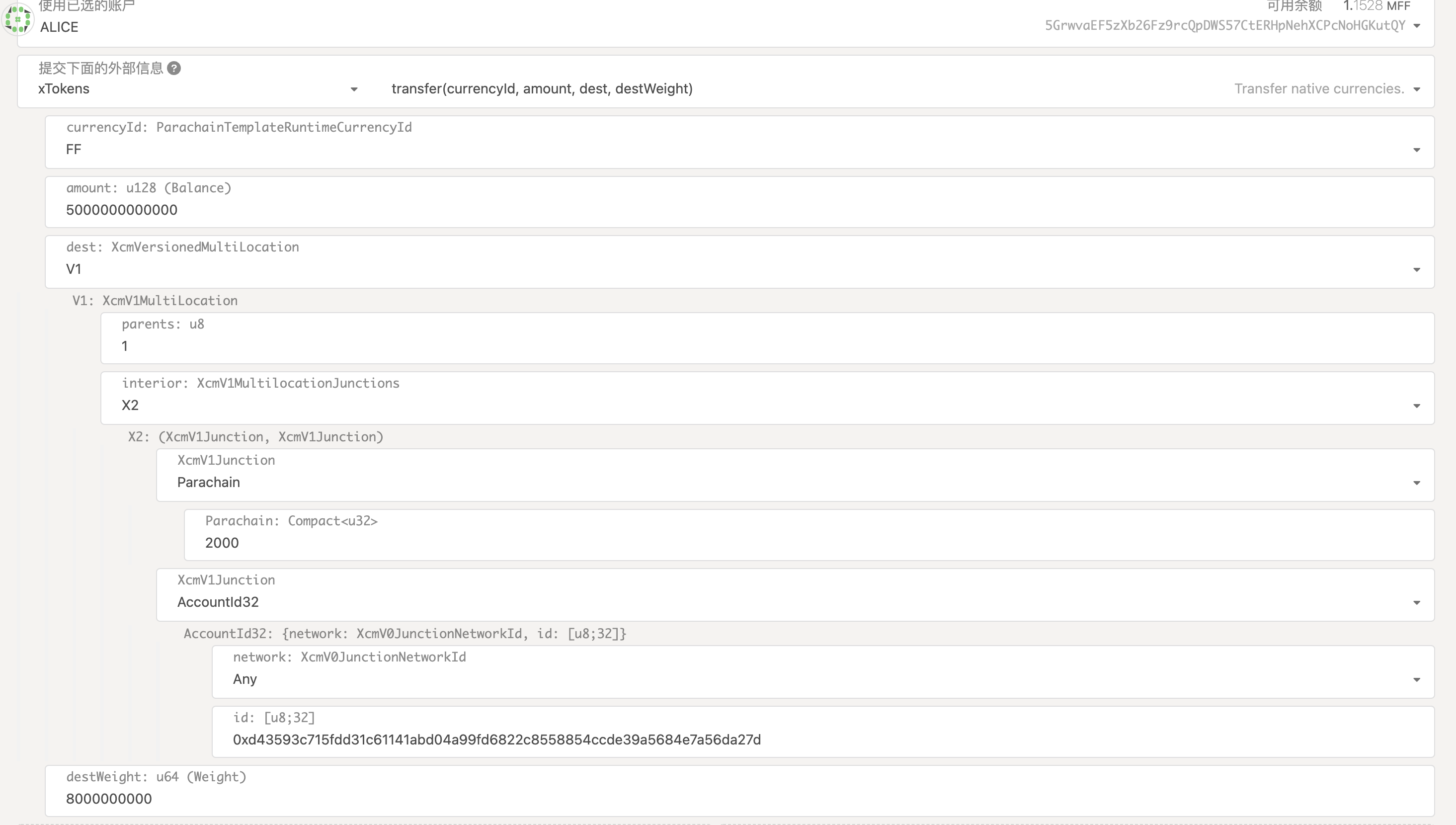The image size is (1456, 825).
Task: Click the help question mark icon
Action: click(174, 69)
